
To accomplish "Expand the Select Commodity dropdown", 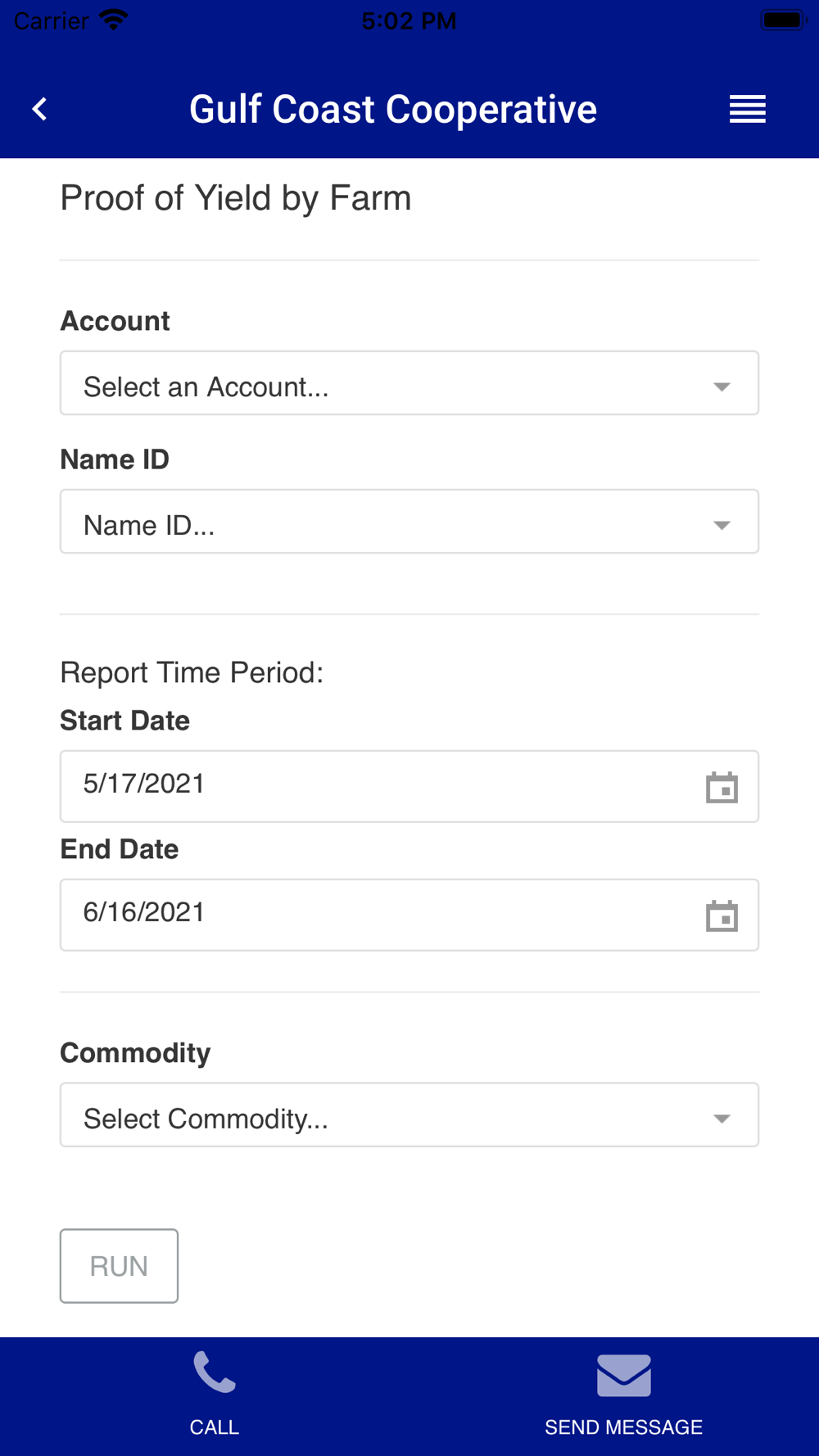I will pos(409,1115).
